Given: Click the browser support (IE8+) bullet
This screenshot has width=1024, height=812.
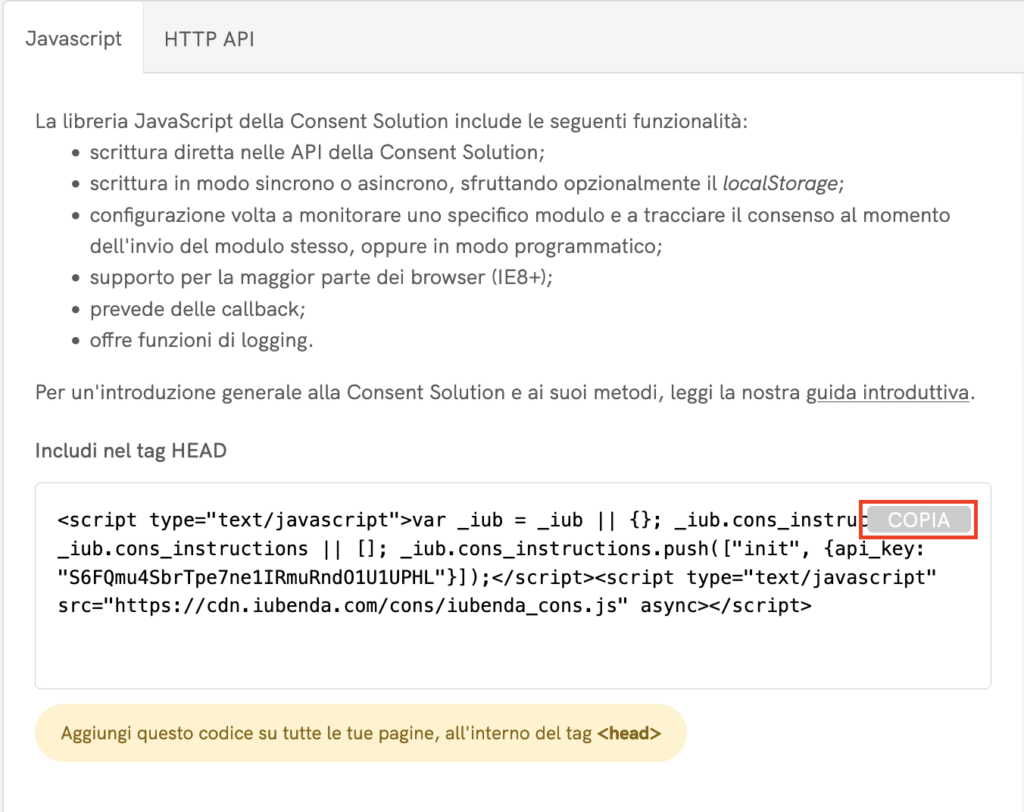Looking at the screenshot, I should pyautogui.click(x=320, y=277).
